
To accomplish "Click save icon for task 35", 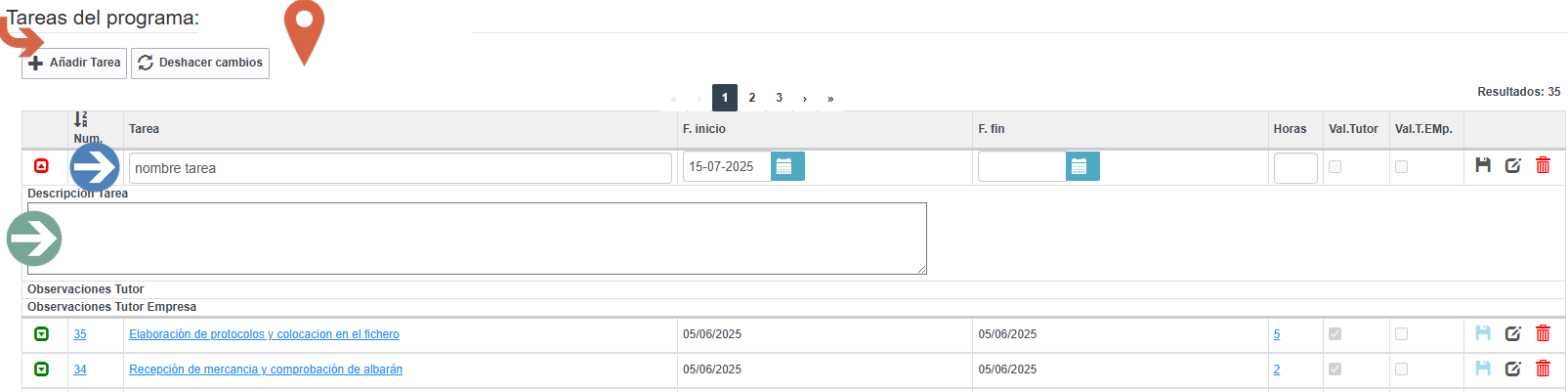I will pyautogui.click(x=1483, y=333).
